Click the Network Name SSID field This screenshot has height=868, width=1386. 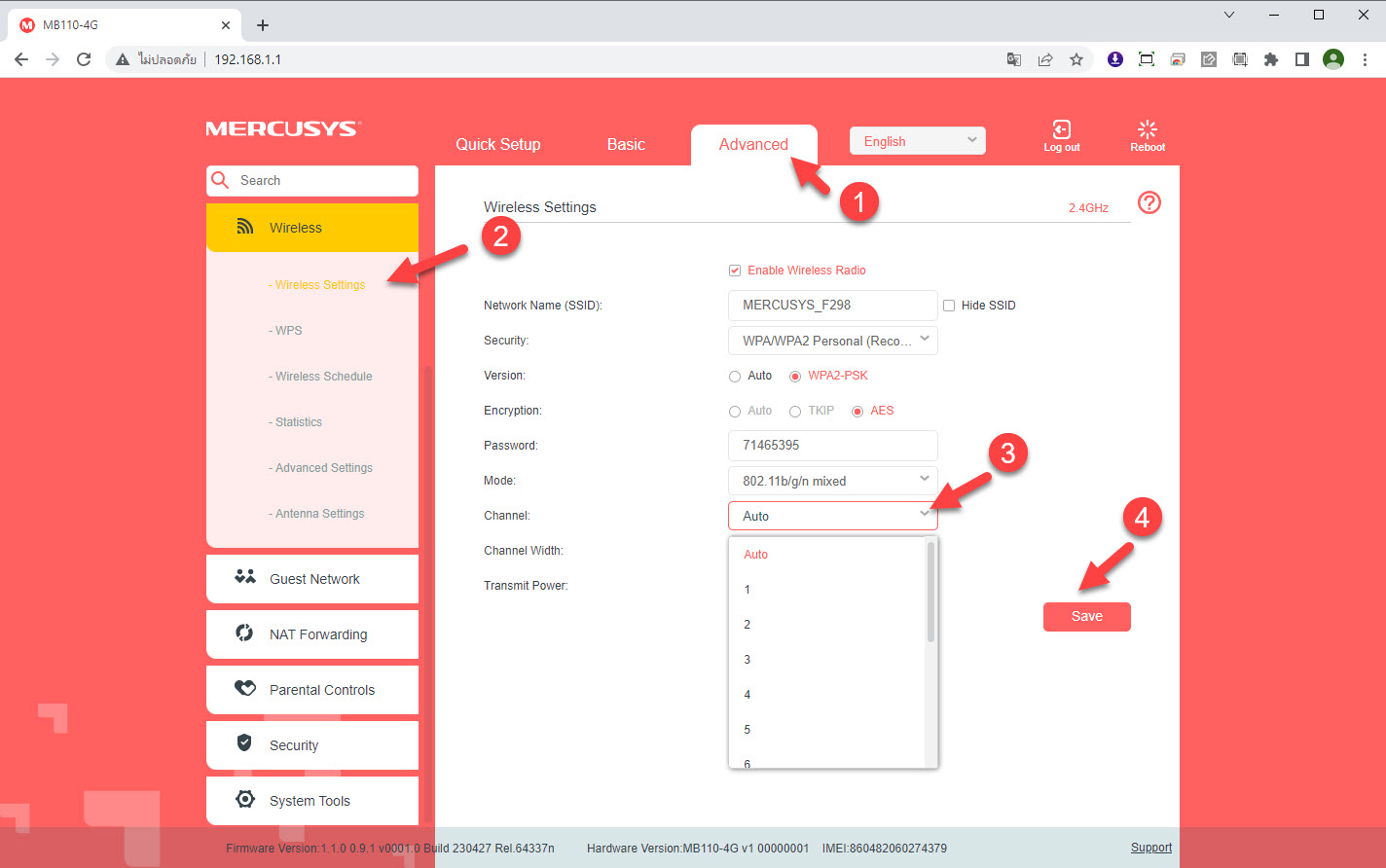coord(833,306)
